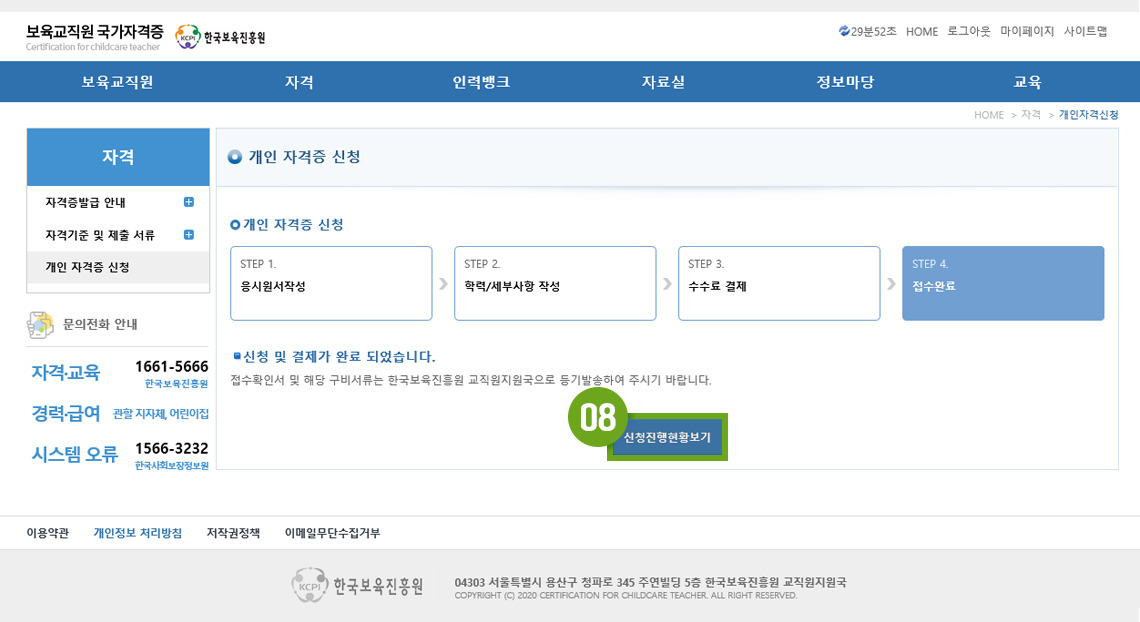Viewport: 1140px width, 622px height.
Task: Click the 보육교직원 국가자격증 site title logo
Action: pos(95,37)
